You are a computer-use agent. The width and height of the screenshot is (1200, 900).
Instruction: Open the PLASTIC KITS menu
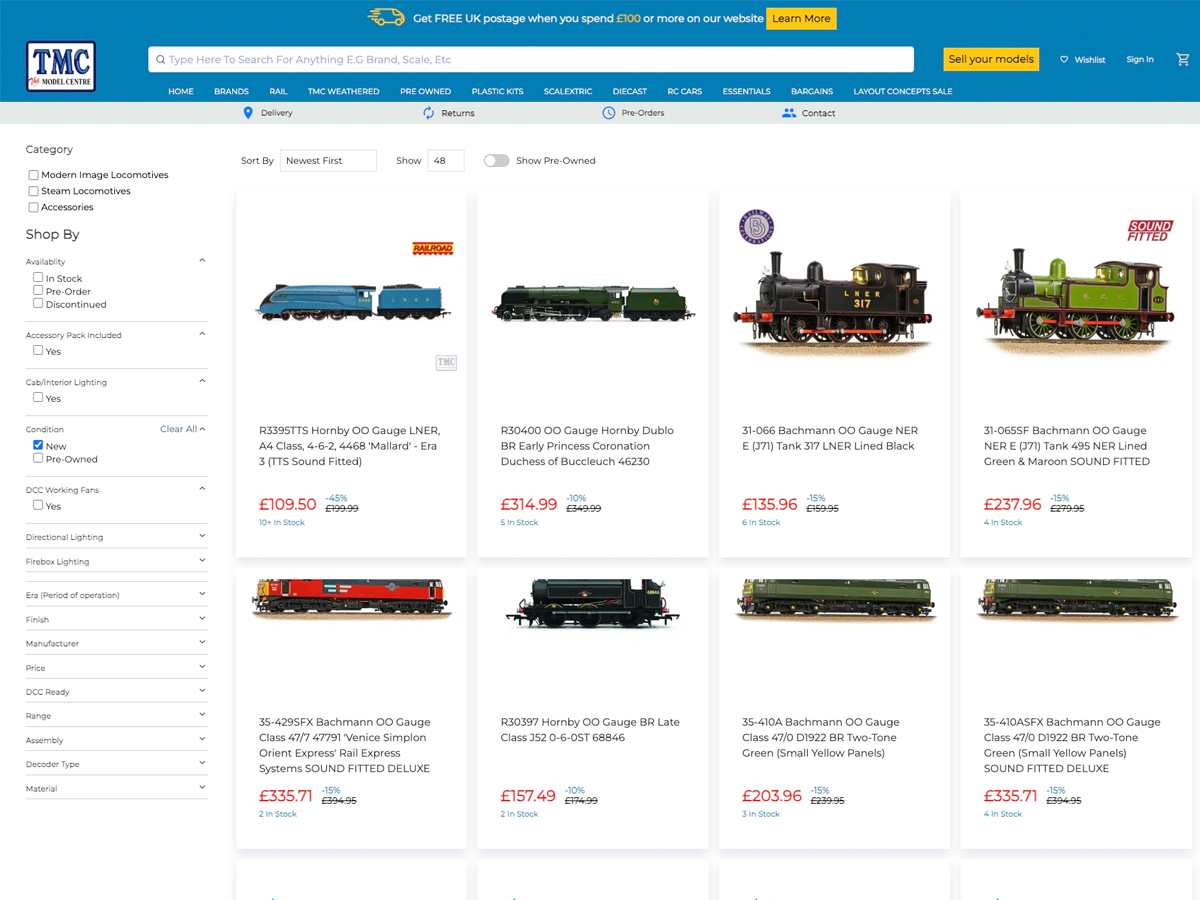497,91
